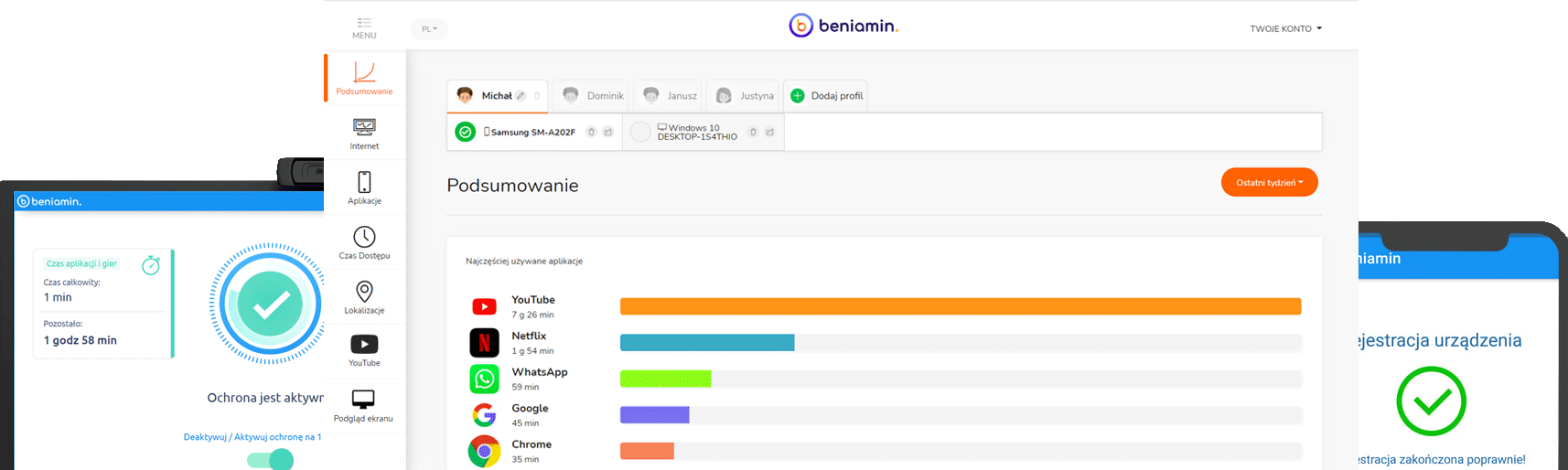The height and width of the screenshot is (470, 1568).
Task: Click the Podsumowanie page heading
Action: coord(512,186)
